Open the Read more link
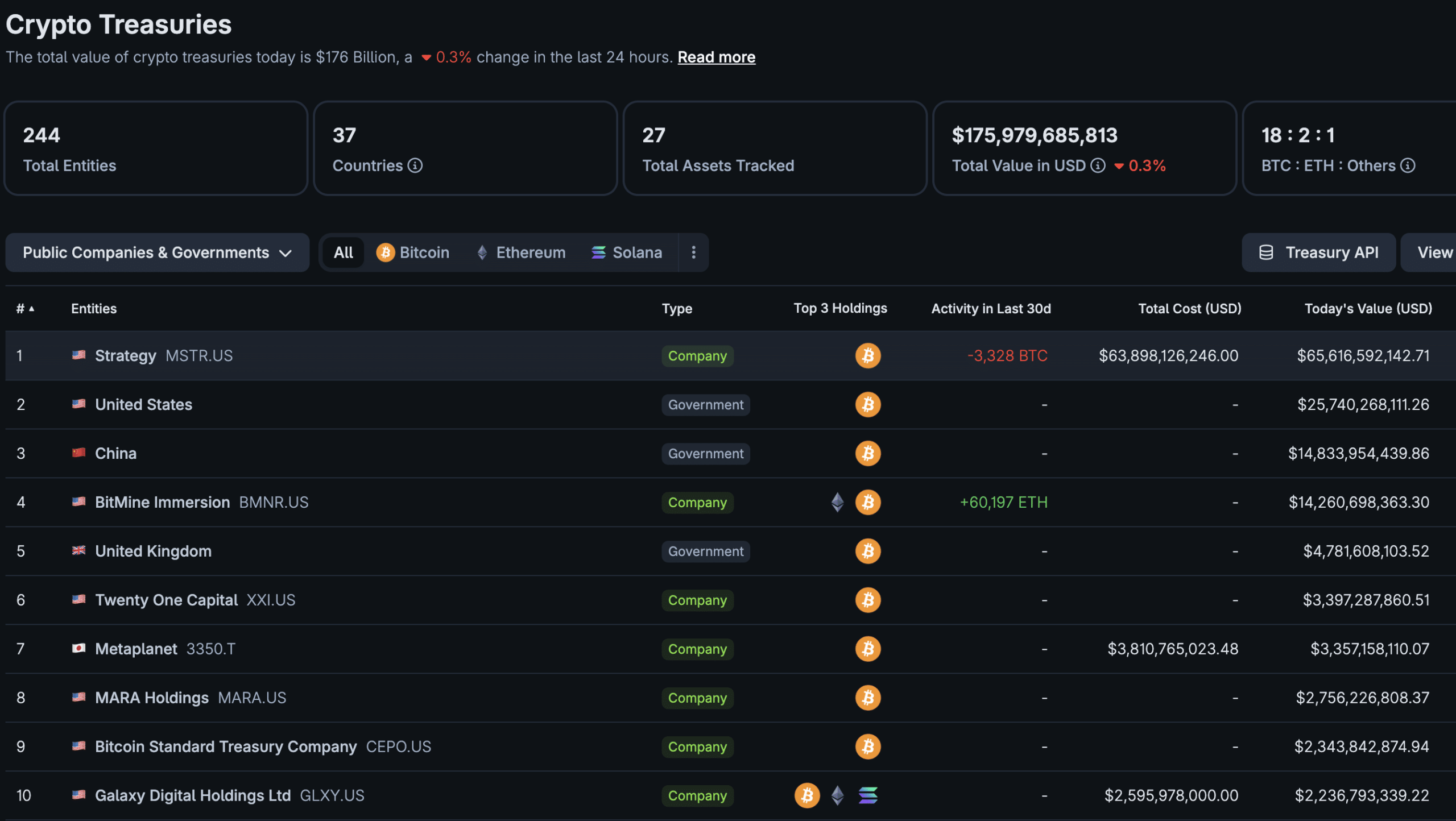 click(x=717, y=57)
